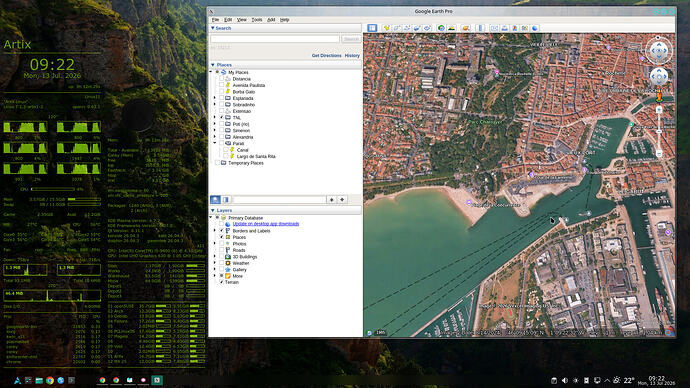The height and width of the screenshot is (388, 690).
Task: Disable the Borders and Labels layer
Action: coord(221,231)
